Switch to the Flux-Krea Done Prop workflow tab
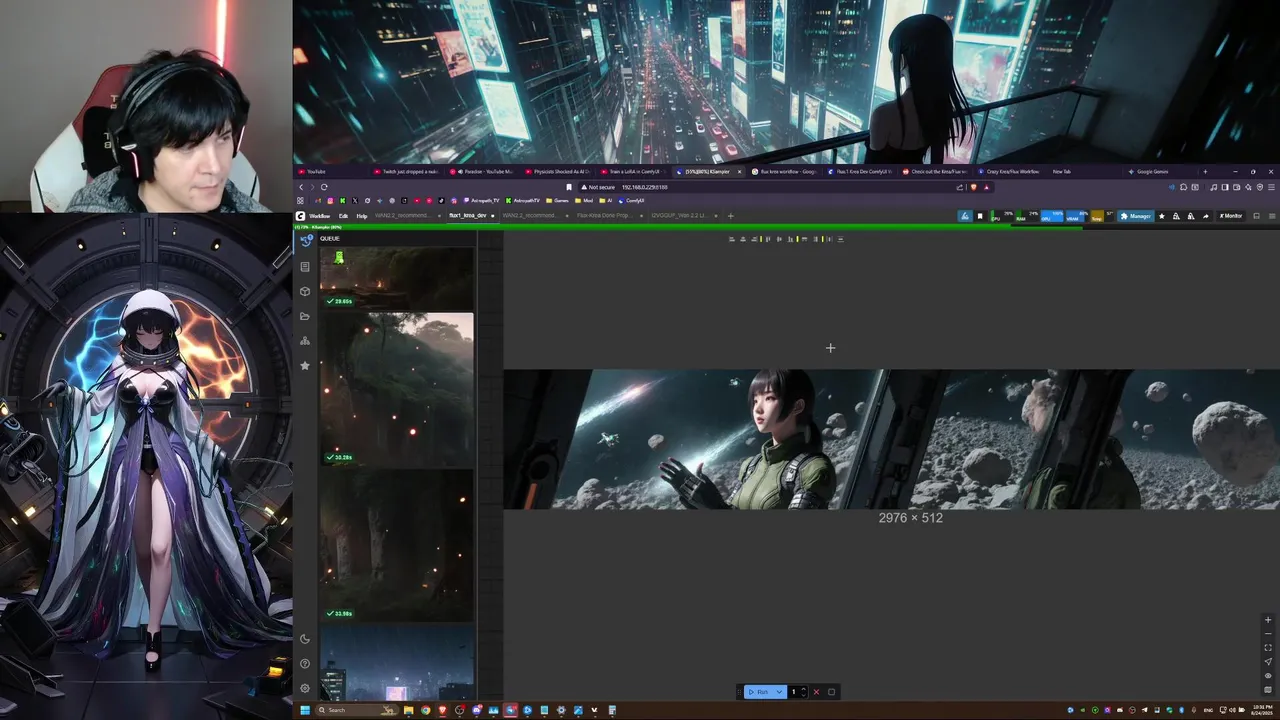 pyautogui.click(x=605, y=215)
